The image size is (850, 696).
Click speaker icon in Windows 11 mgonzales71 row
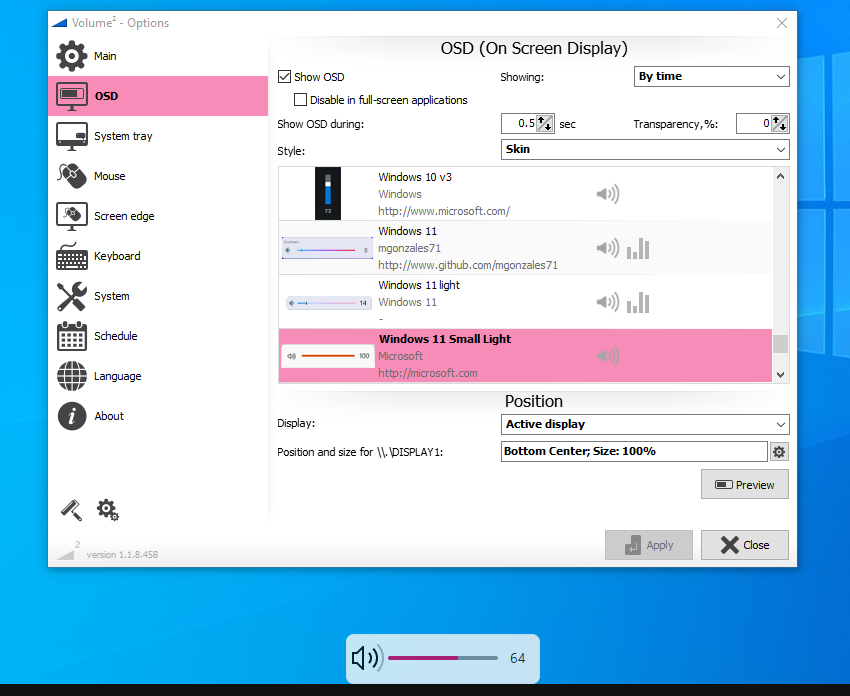[x=608, y=248]
